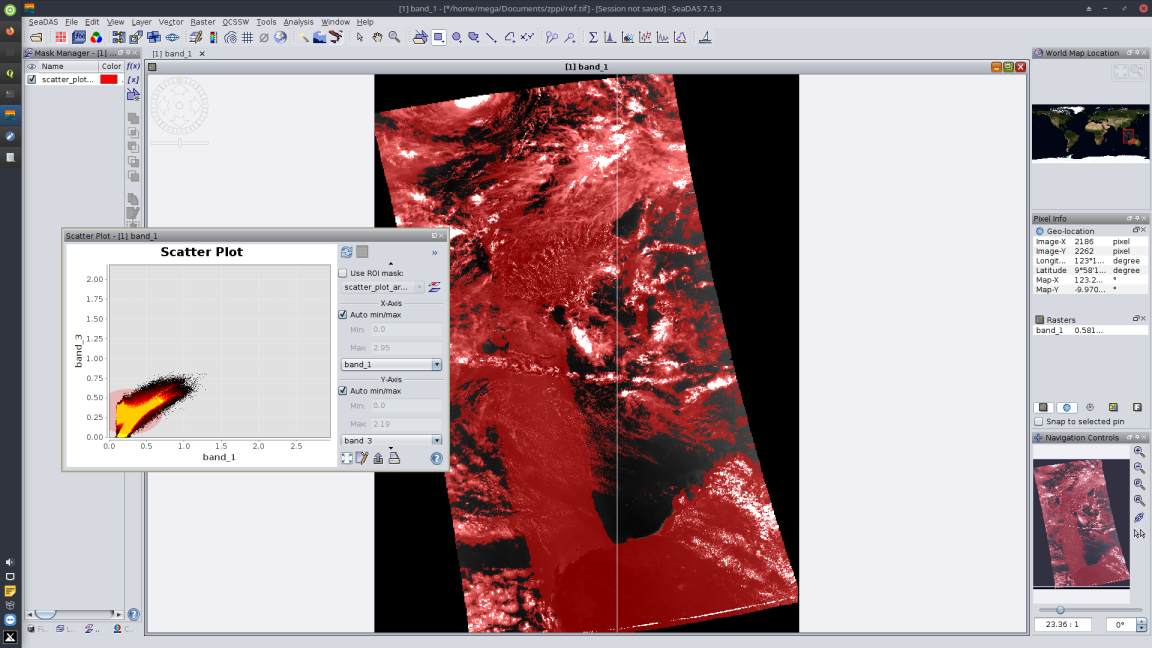Activate the Zoom magnifier tool
Image resolution: width=1152 pixels, height=648 pixels.
pyautogui.click(x=395, y=37)
